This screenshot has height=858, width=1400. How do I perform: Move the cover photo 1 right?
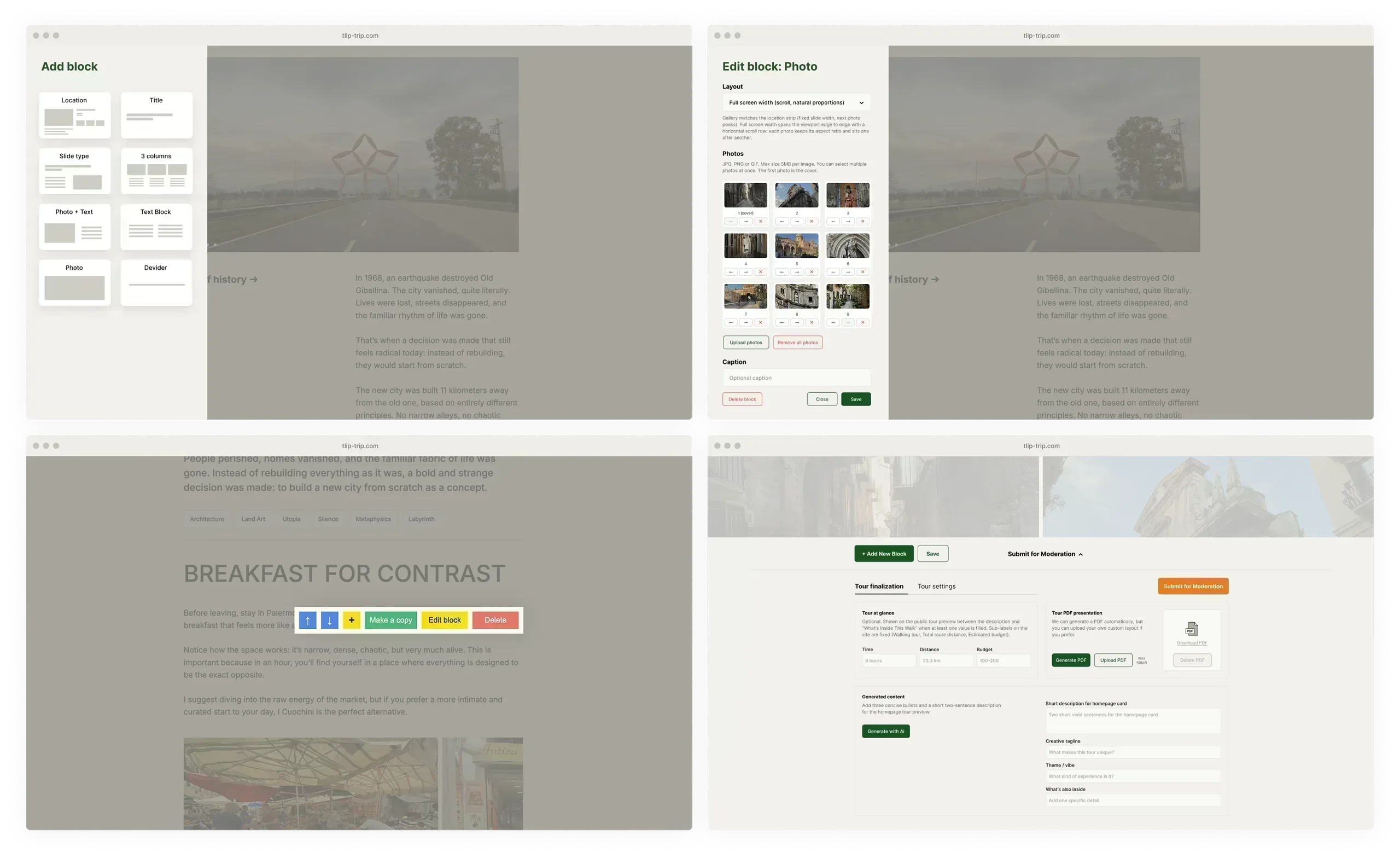(745, 221)
